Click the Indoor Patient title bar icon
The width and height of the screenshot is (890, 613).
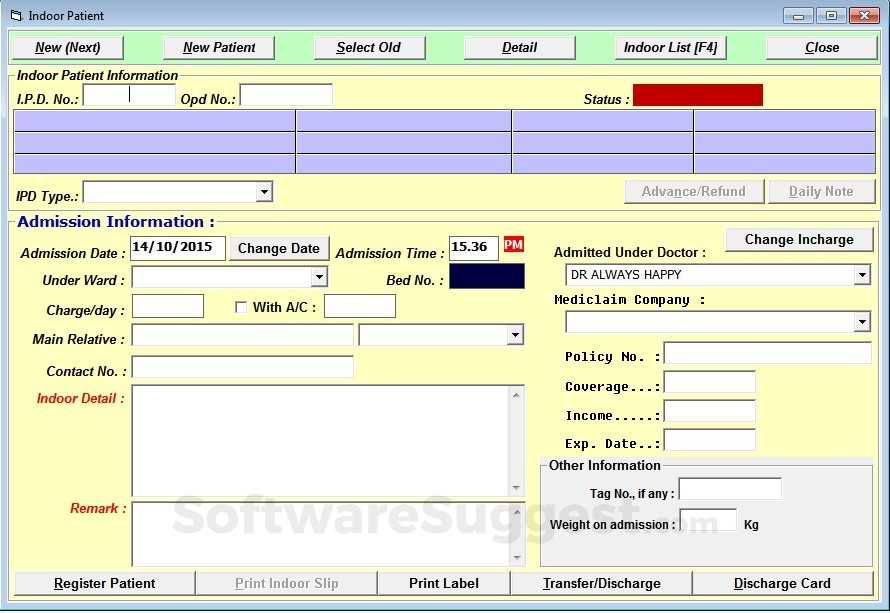[13, 15]
